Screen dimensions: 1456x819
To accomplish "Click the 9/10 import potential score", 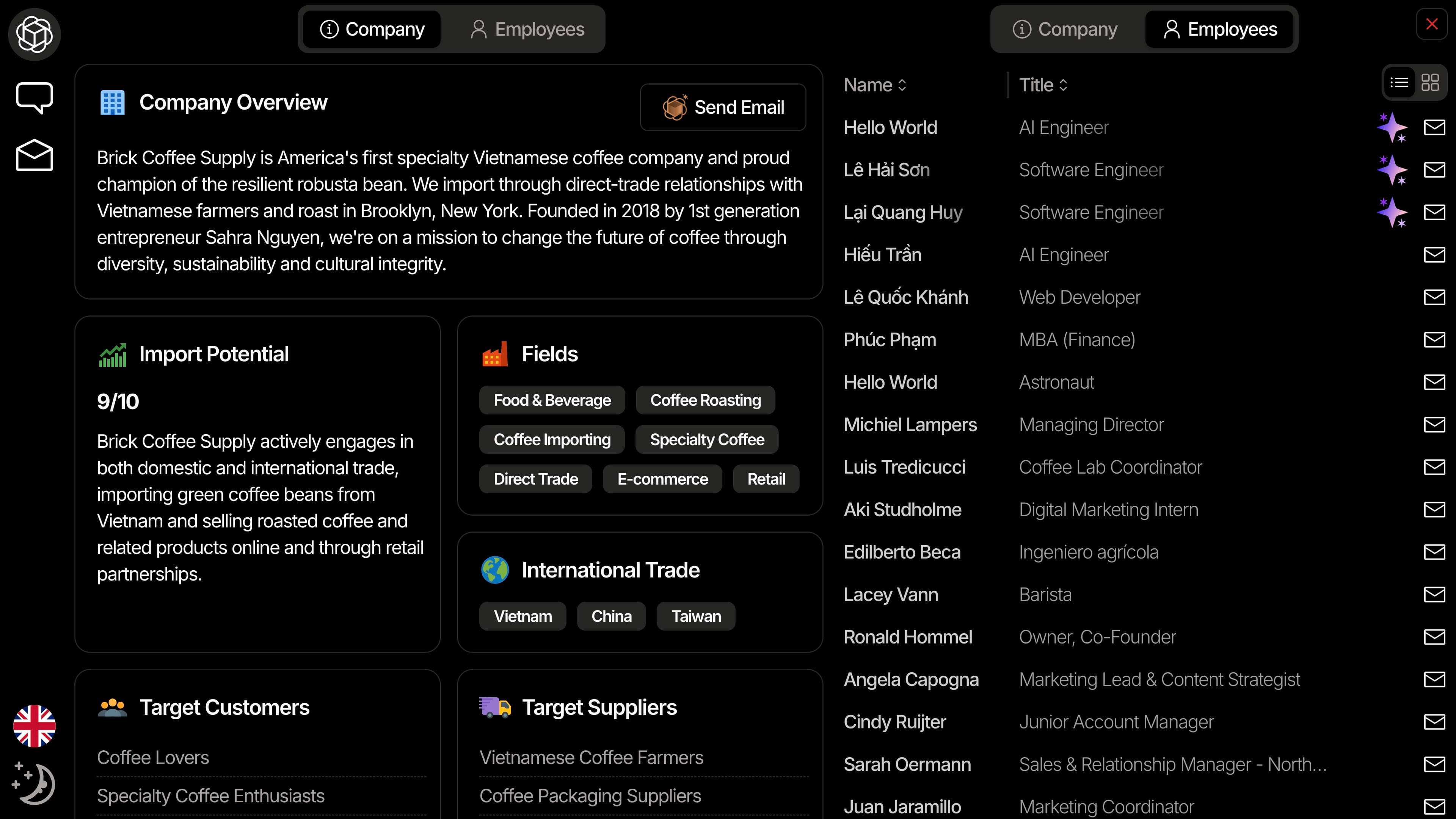I will tap(118, 401).
